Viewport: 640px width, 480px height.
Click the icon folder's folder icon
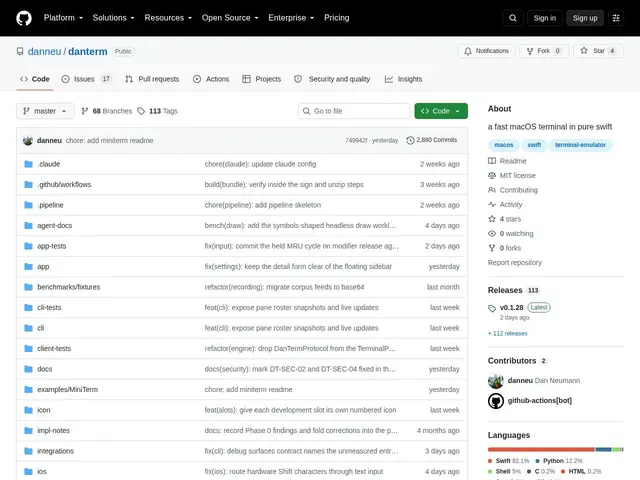tap(28, 410)
